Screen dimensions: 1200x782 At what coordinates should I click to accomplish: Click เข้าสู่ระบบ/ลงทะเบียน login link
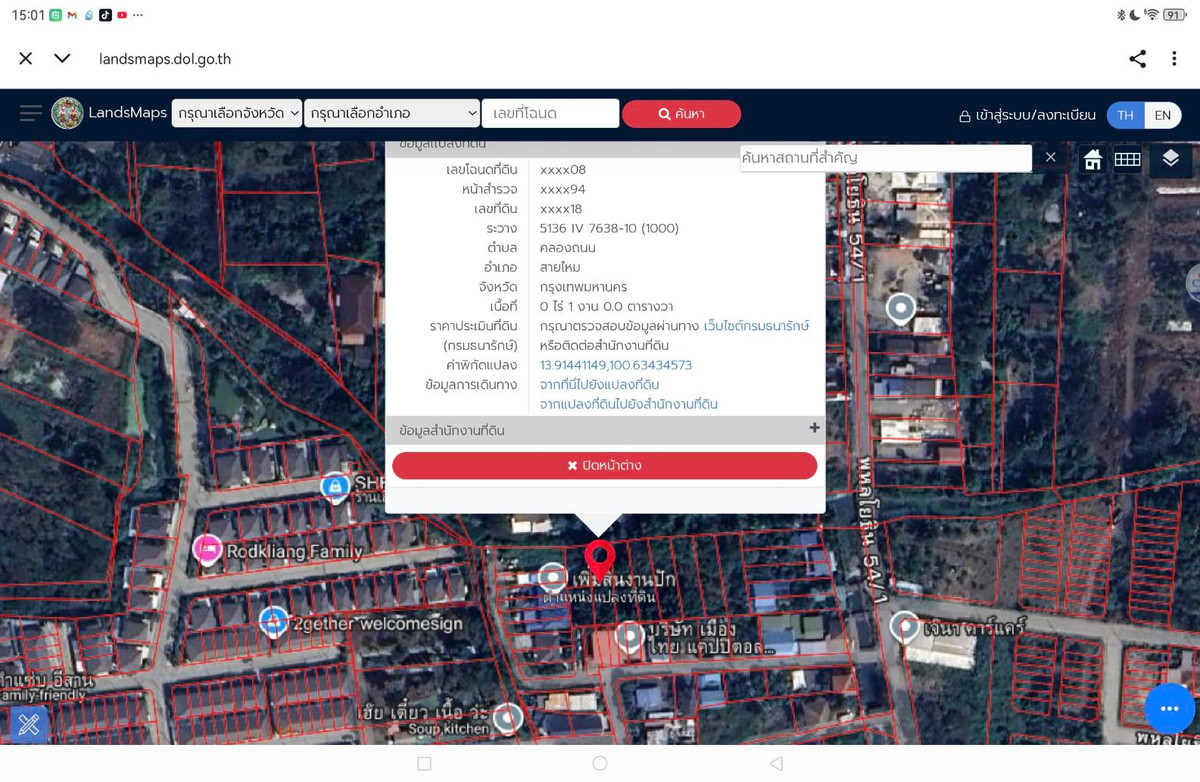coord(1027,115)
